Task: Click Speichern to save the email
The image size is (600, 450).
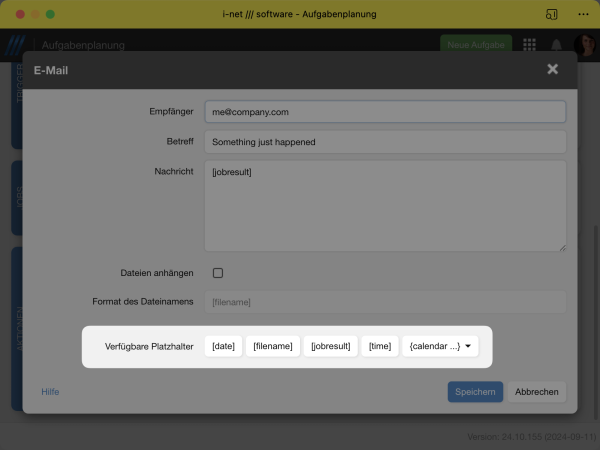Action: [x=475, y=392]
